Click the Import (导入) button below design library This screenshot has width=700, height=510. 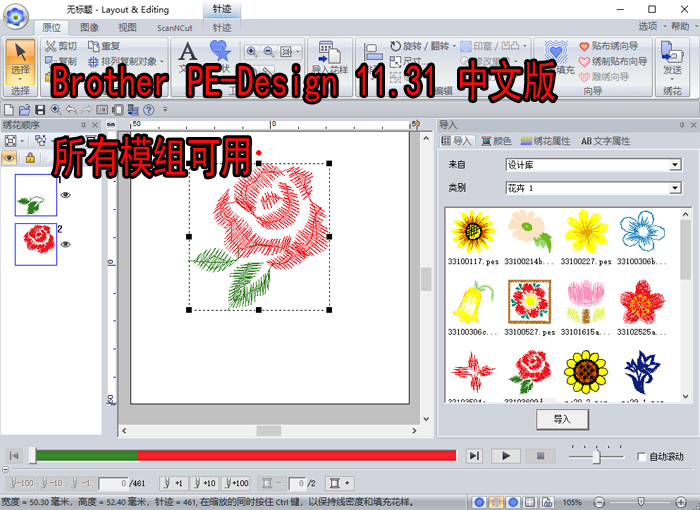tap(562, 419)
